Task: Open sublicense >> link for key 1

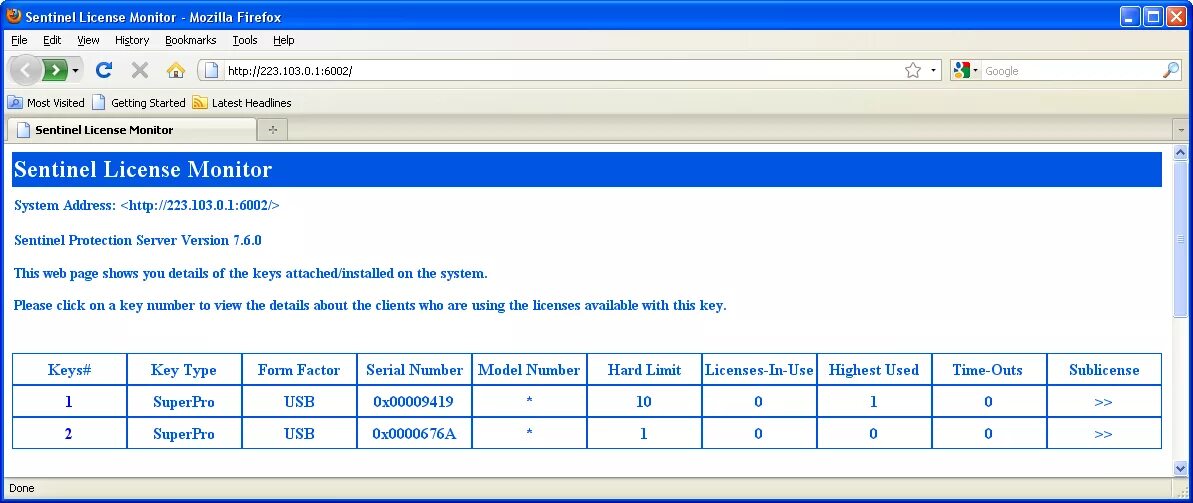Action: click(1103, 402)
